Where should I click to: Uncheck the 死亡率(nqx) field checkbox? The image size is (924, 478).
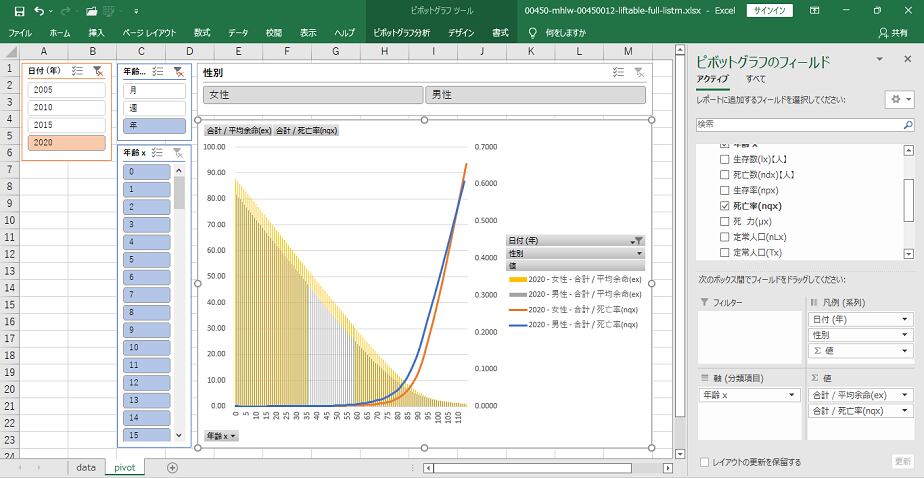click(x=725, y=206)
